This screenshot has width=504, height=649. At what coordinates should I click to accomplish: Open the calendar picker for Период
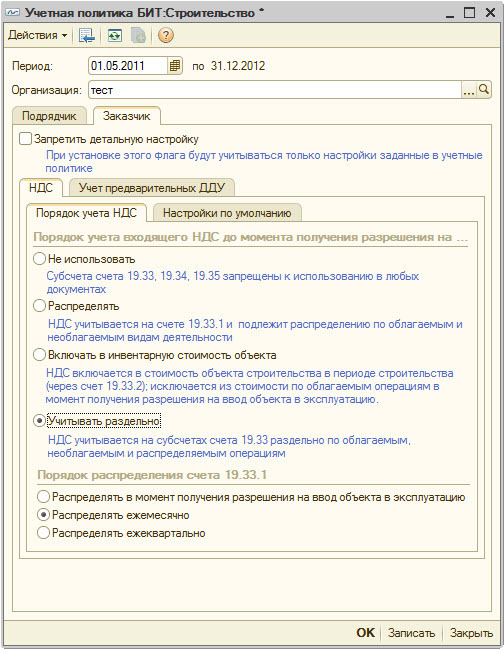click(175, 66)
